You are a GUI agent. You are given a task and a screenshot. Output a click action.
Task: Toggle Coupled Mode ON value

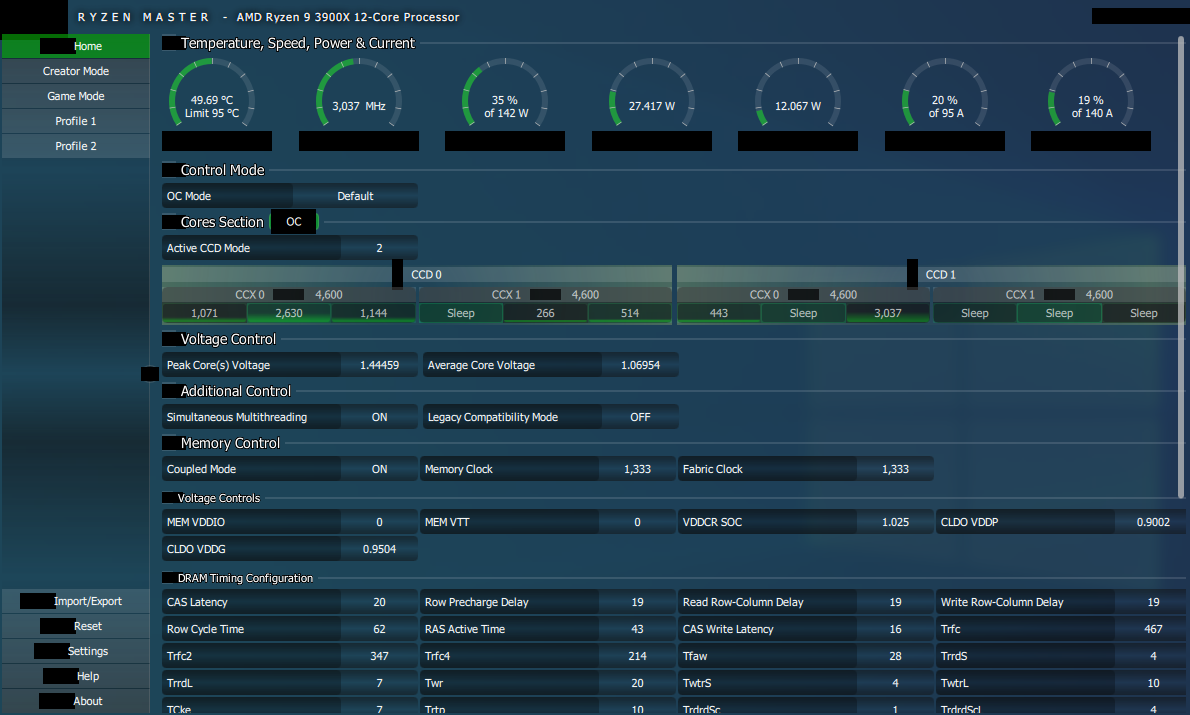(379, 469)
